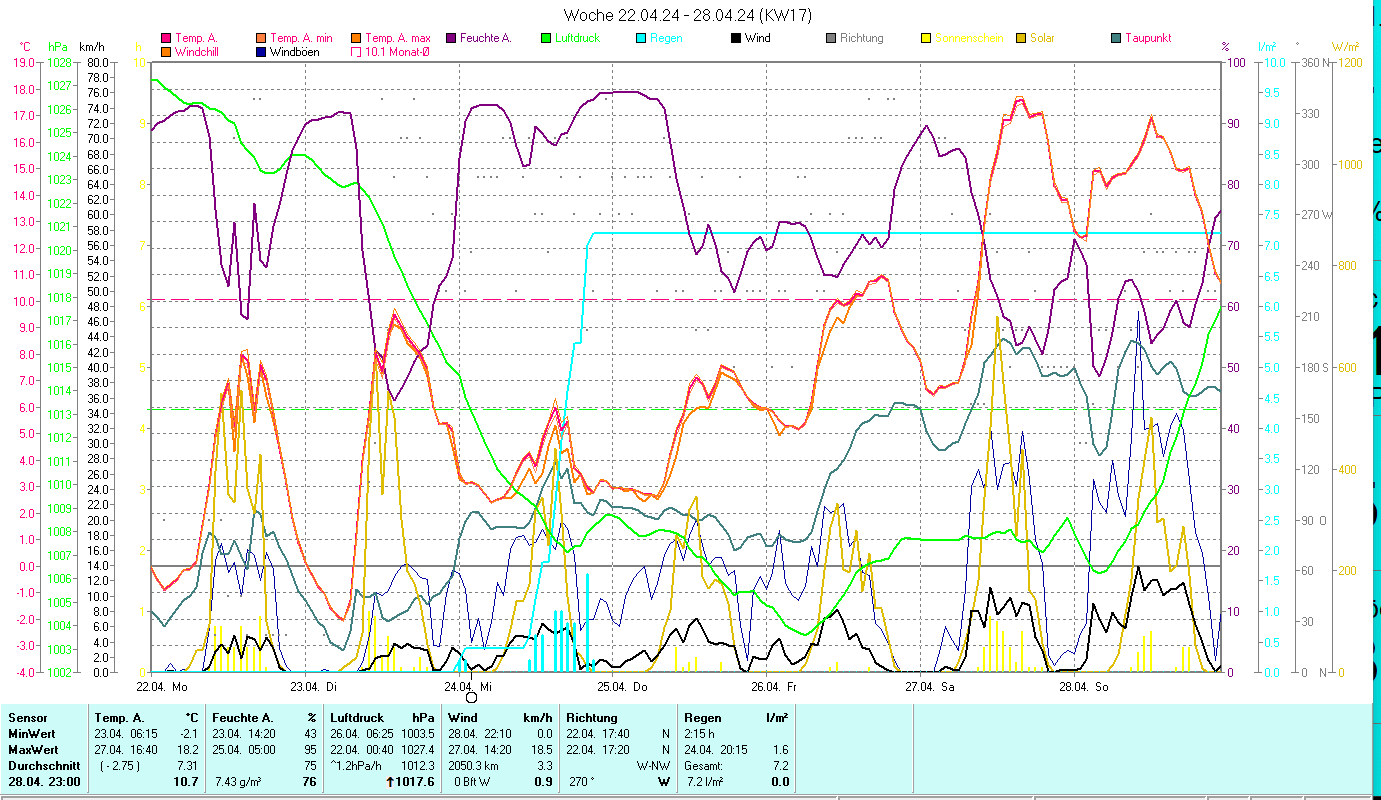Image resolution: width=1381 pixels, height=800 pixels.
Task: Click the blue Windböen legend swatch
Action: pyautogui.click(x=261, y=52)
